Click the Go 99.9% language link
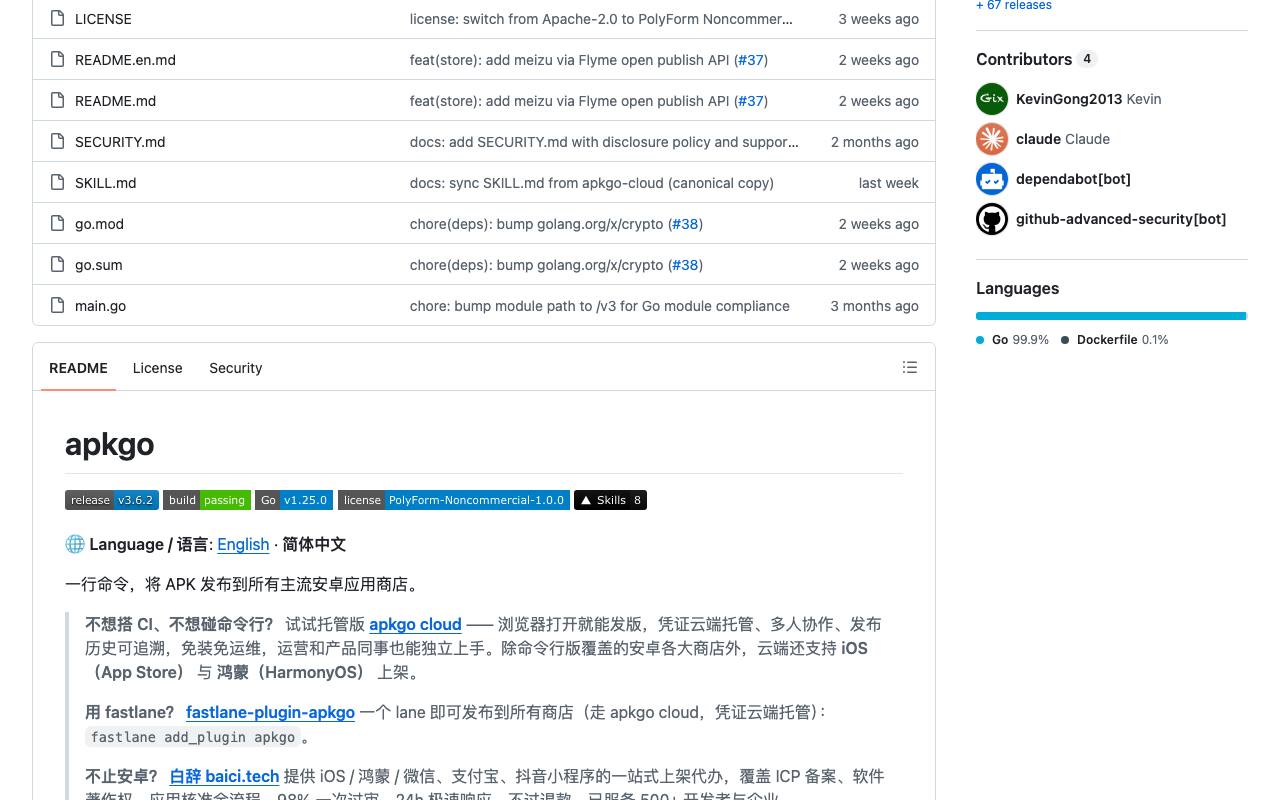Screen dimensions: 1280x800 tap(1012, 340)
